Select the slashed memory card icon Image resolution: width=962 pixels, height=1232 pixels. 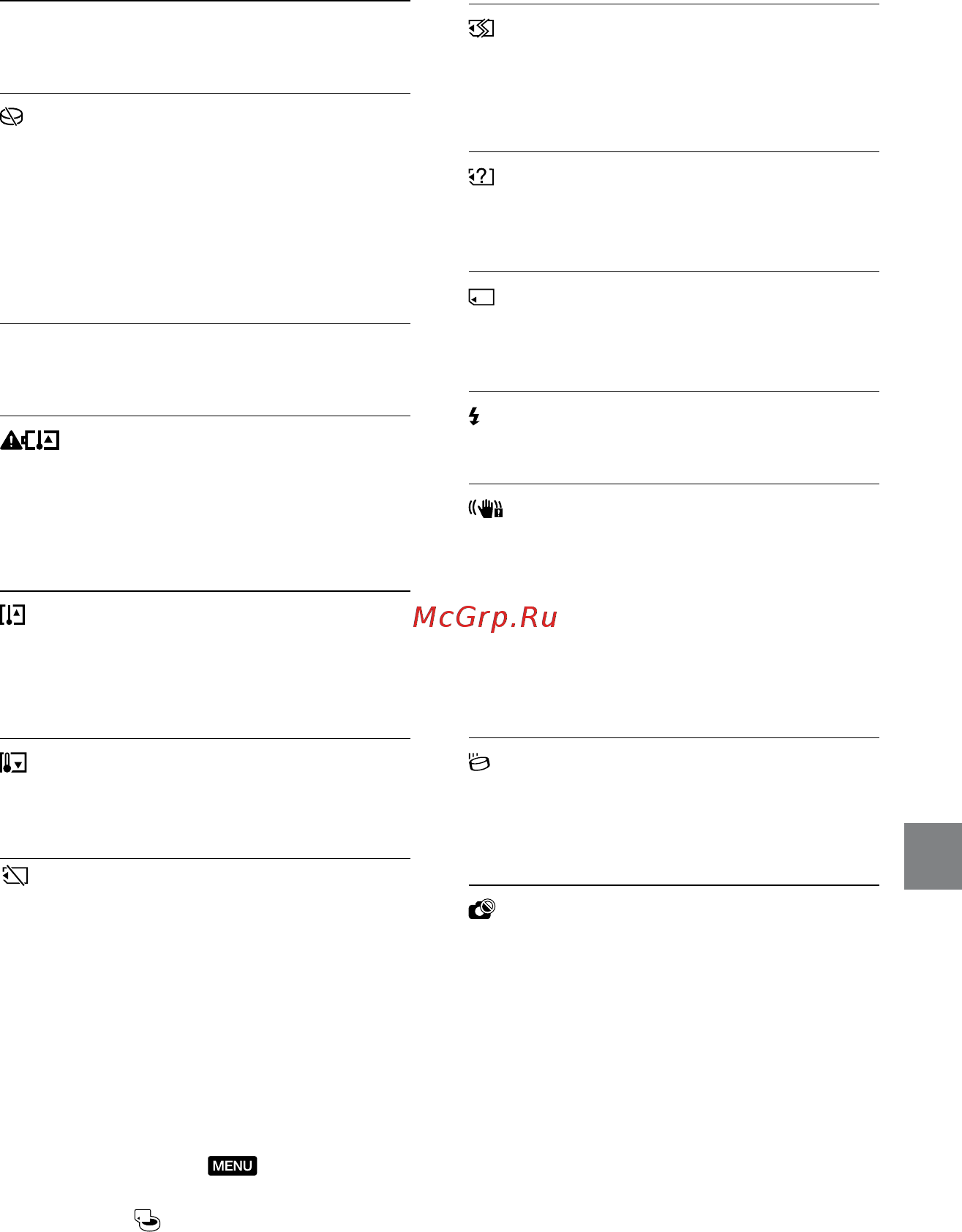click(15, 876)
